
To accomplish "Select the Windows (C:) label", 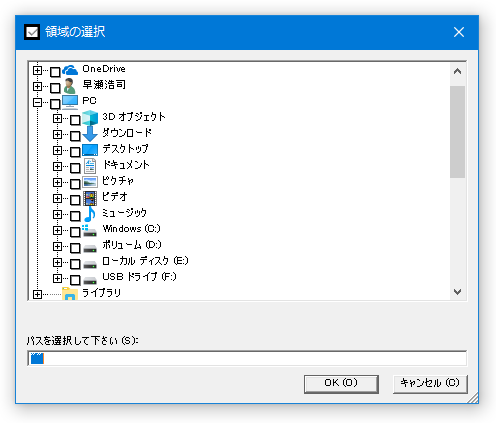I will (132, 229).
